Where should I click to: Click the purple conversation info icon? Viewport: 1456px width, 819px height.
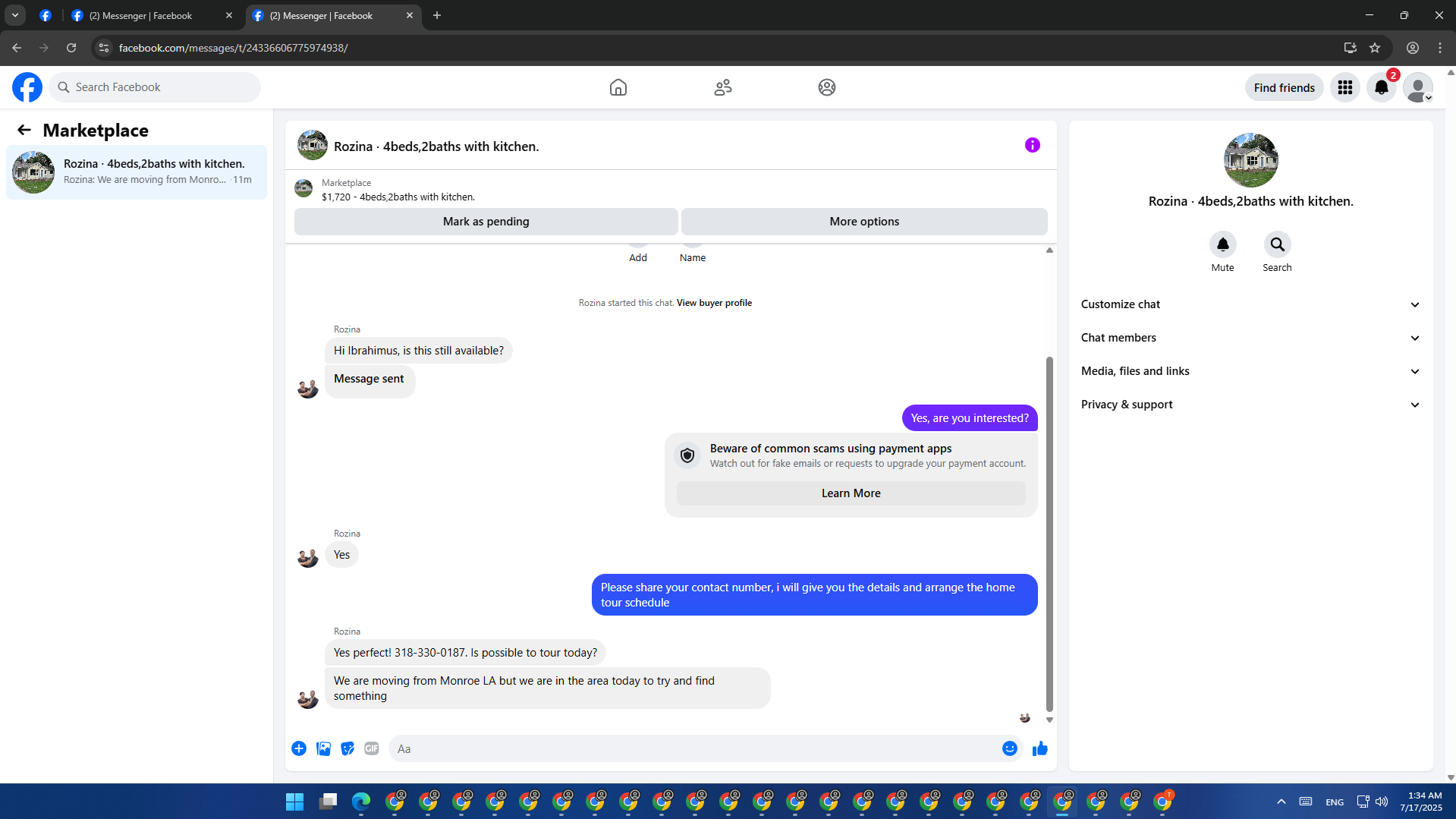1033,145
